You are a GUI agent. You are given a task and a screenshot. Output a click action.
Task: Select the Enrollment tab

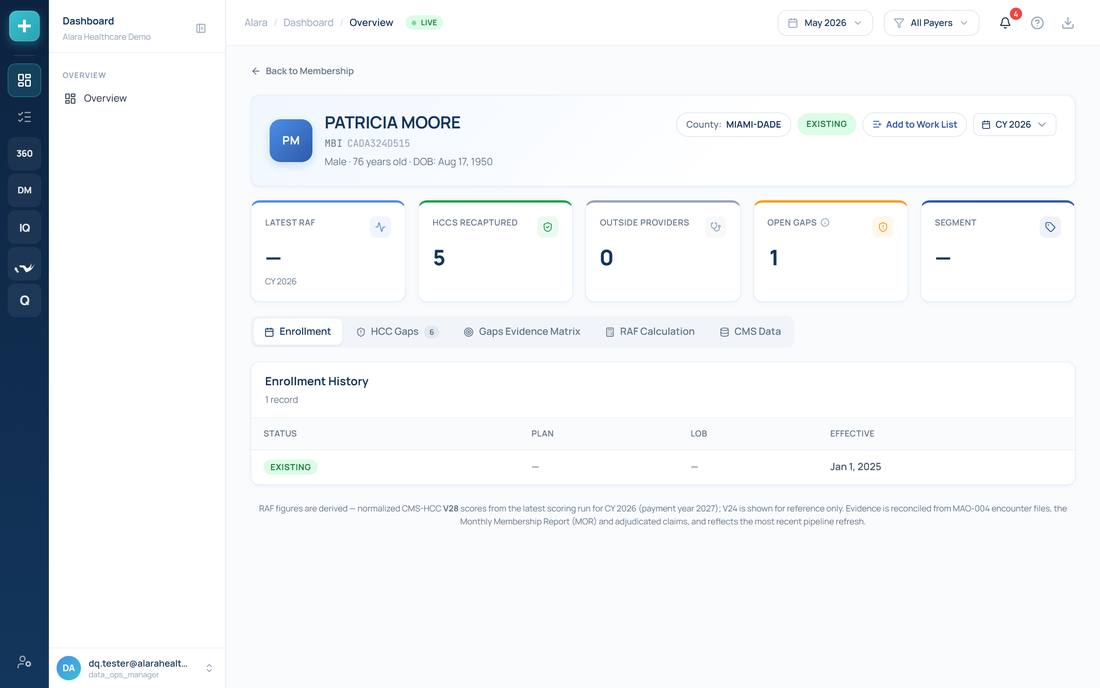coord(297,332)
